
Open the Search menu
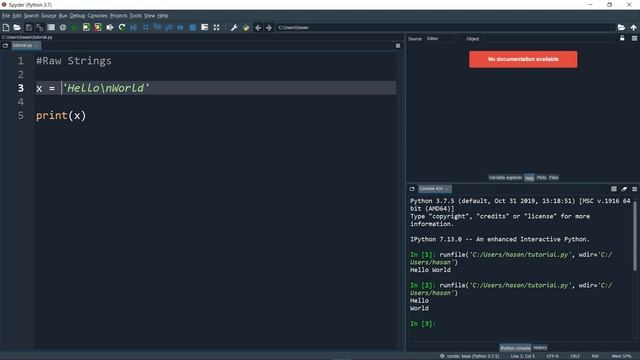coord(31,16)
